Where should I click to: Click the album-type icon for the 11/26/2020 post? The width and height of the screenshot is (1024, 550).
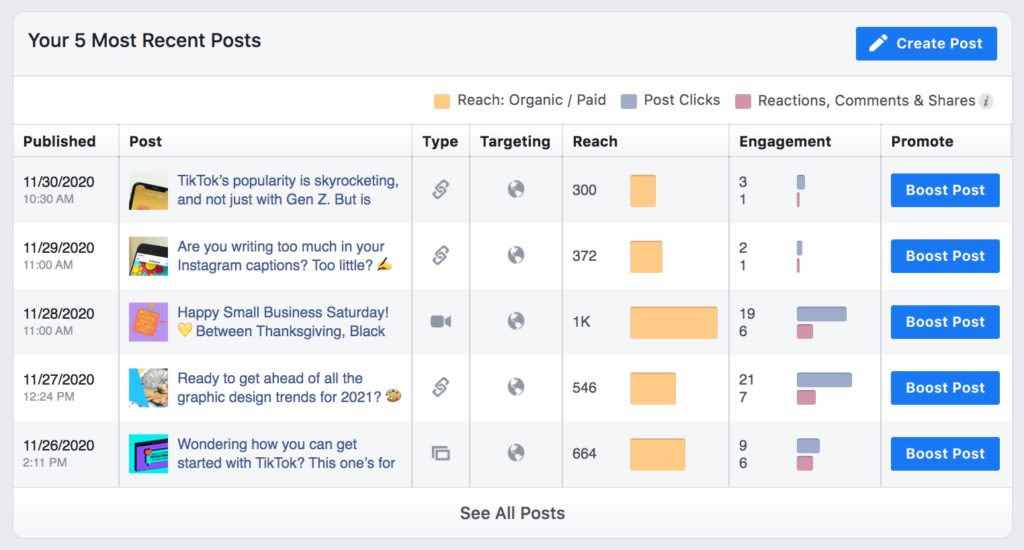coord(441,453)
